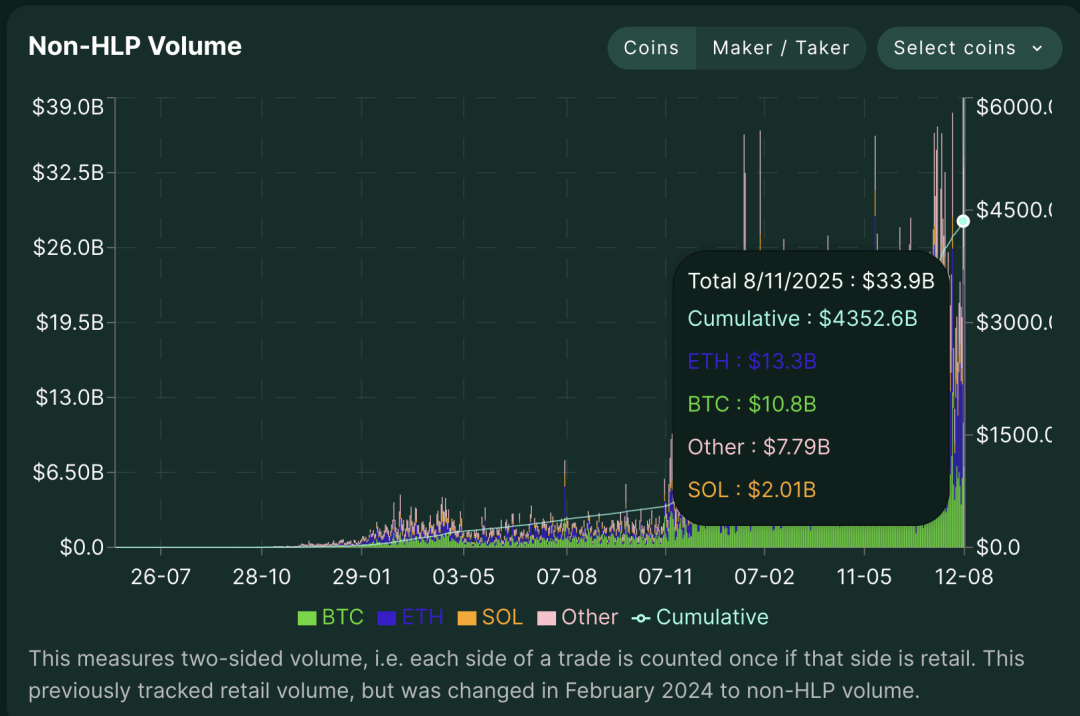Switch to the Maker / Taker tab

pyautogui.click(x=781, y=48)
